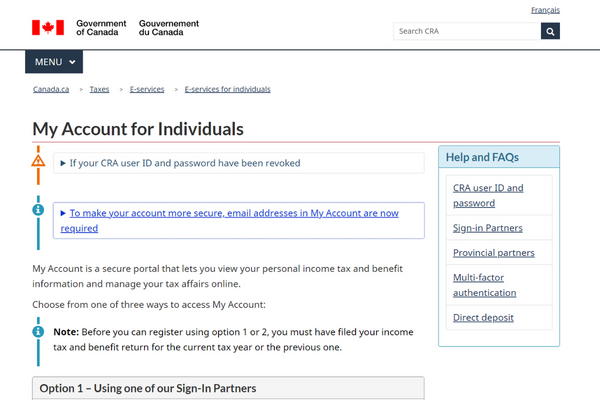Click the 'Help and FAQs' heading

482,157
